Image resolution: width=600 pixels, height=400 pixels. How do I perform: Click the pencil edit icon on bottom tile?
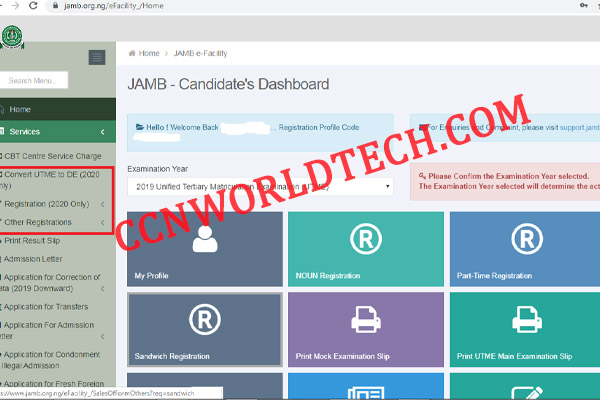[x=527, y=393]
